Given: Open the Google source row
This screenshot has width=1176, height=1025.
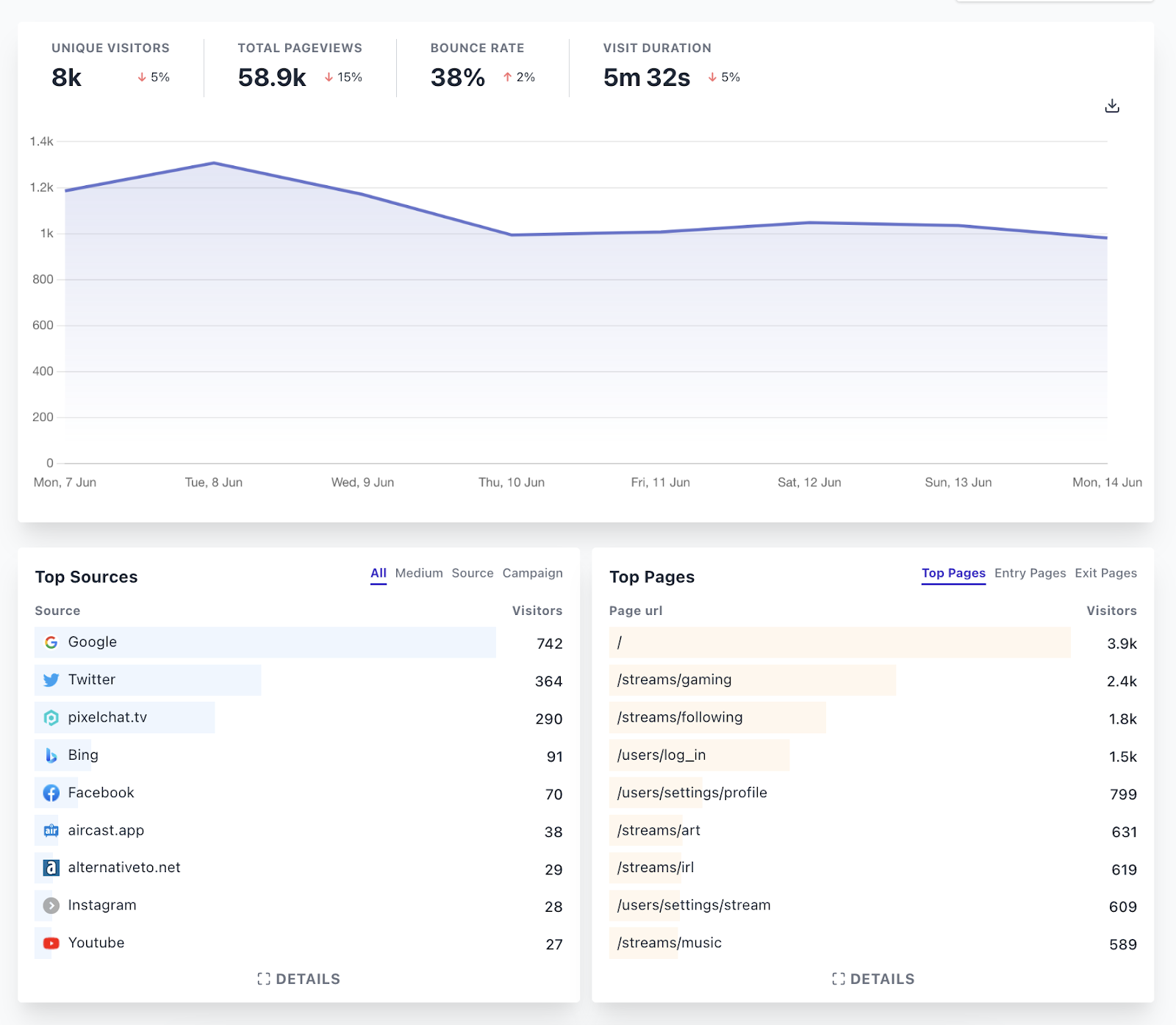Looking at the screenshot, I should tap(298, 642).
